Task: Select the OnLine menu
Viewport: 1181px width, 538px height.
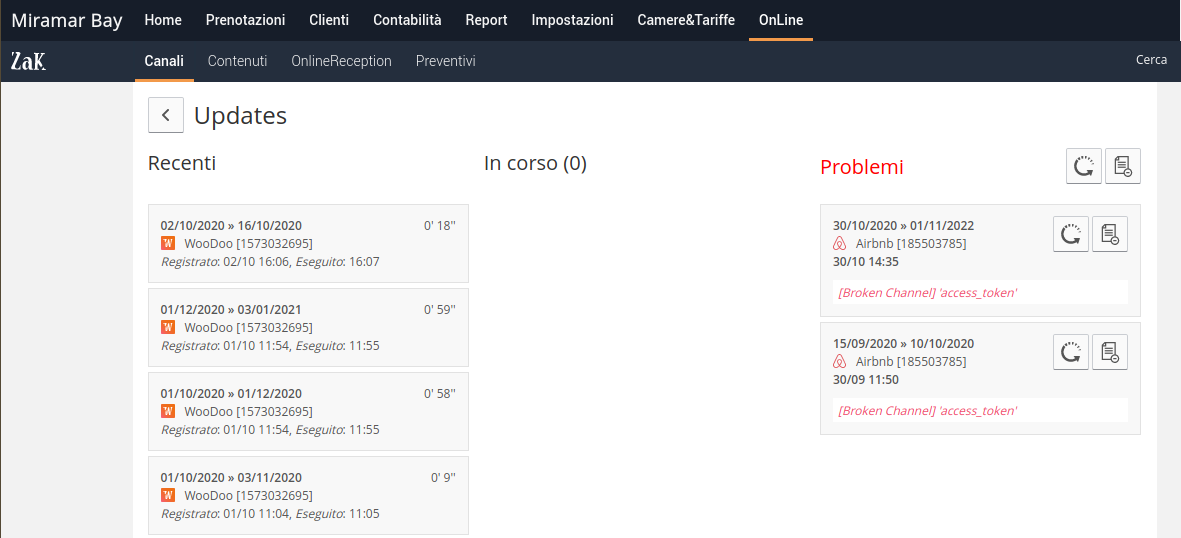Action: click(x=781, y=20)
